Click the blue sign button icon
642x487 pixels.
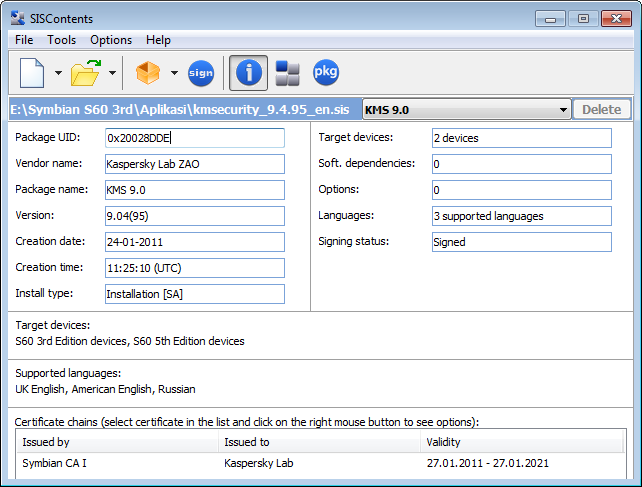pyautogui.click(x=201, y=73)
